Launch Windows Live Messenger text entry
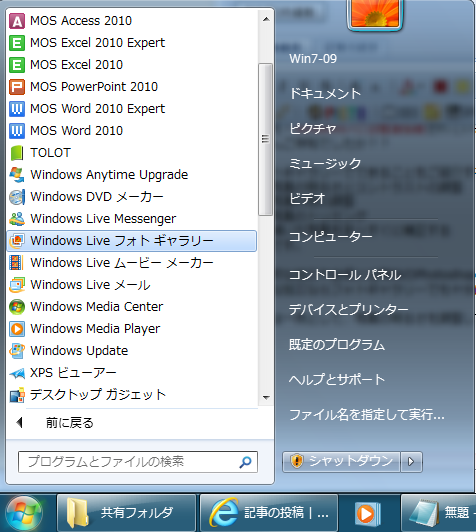The image size is (476, 532). (103, 219)
